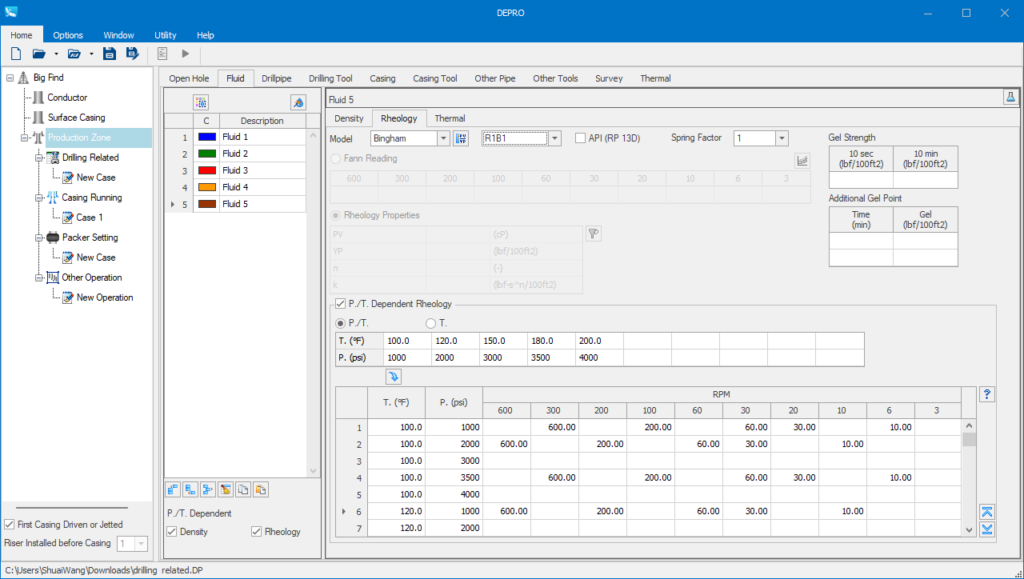Select the P./T. radio button
The width and height of the screenshot is (1024, 579).
click(340, 323)
